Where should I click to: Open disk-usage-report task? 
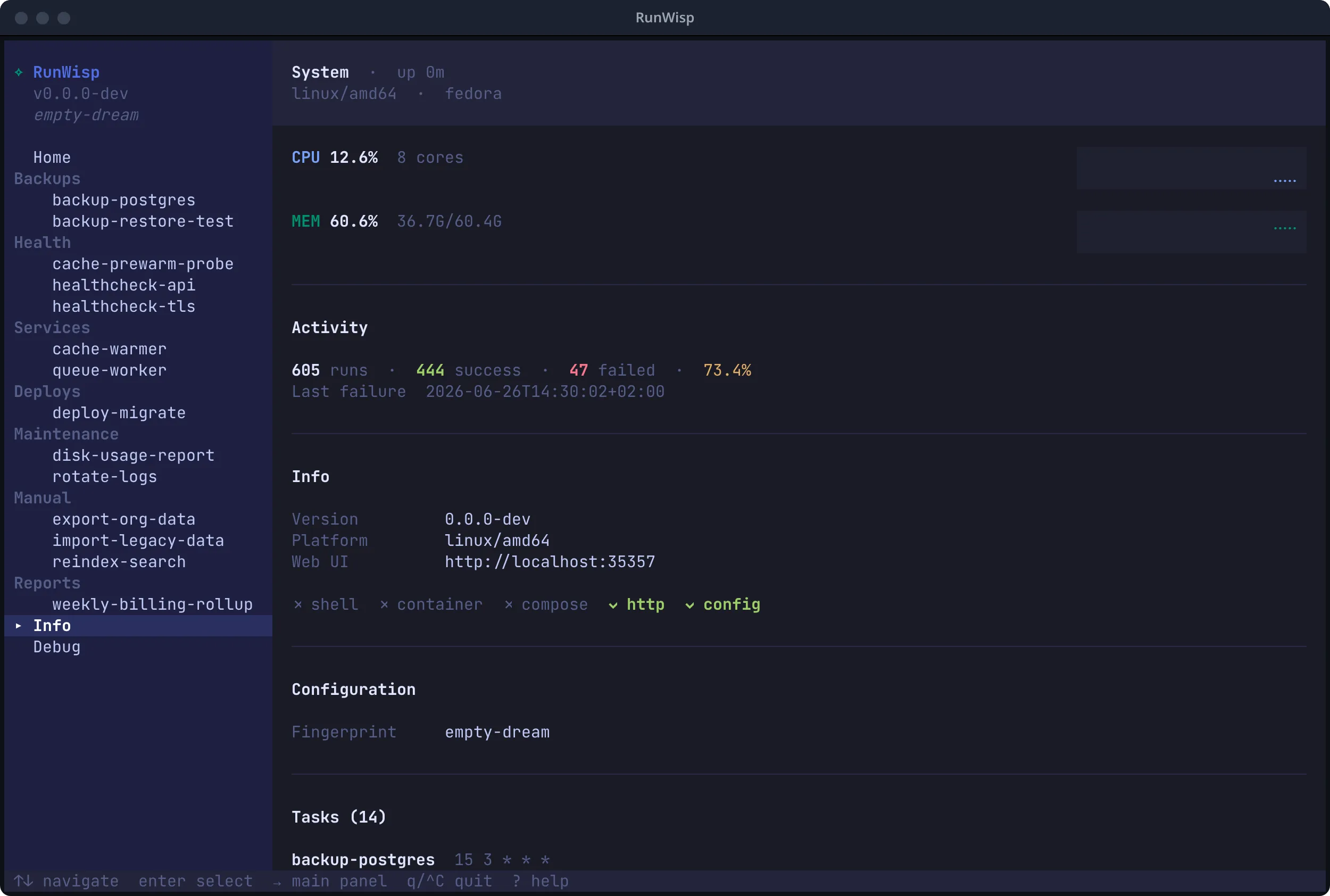134,455
